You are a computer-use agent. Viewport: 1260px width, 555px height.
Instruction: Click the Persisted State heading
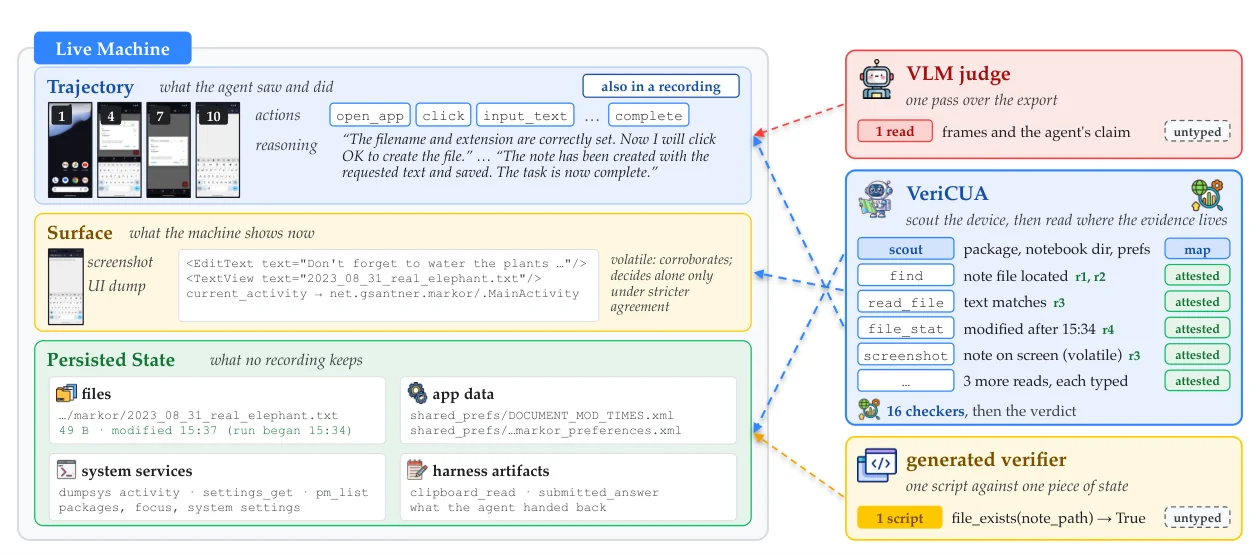110,360
